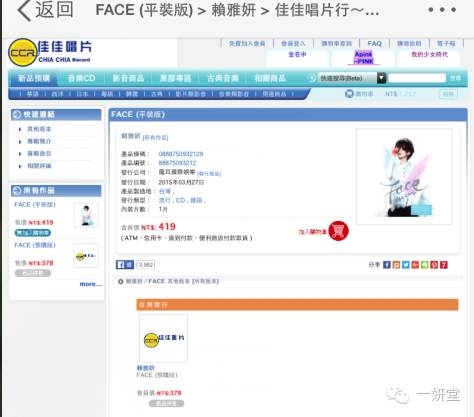Open the sidebar FACE 預購版 logo thumbnail
The width and height of the screenshot is (474, 417).
(x=86, y=256)
